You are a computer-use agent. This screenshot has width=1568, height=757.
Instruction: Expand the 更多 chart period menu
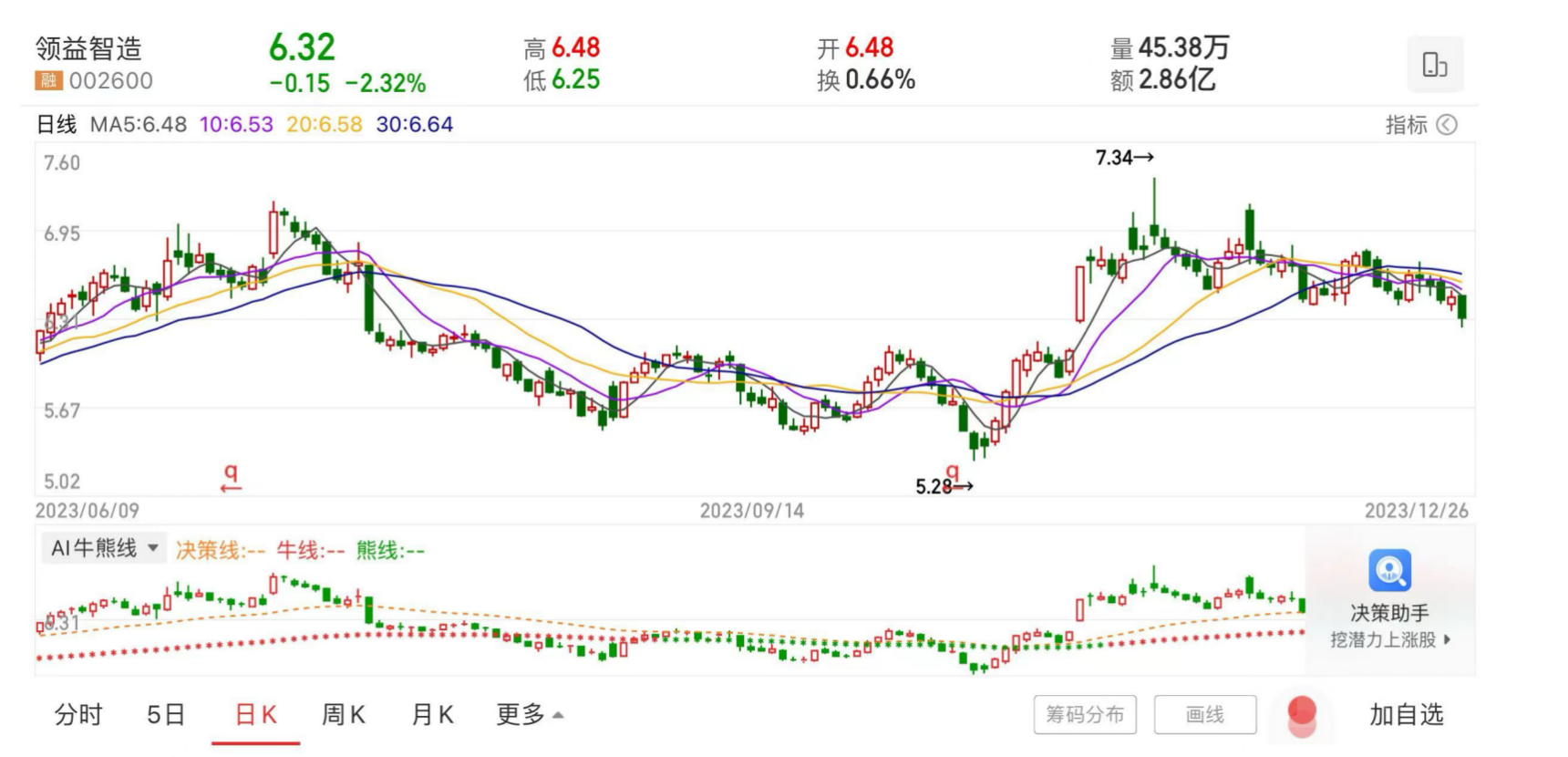coord(529,714)
